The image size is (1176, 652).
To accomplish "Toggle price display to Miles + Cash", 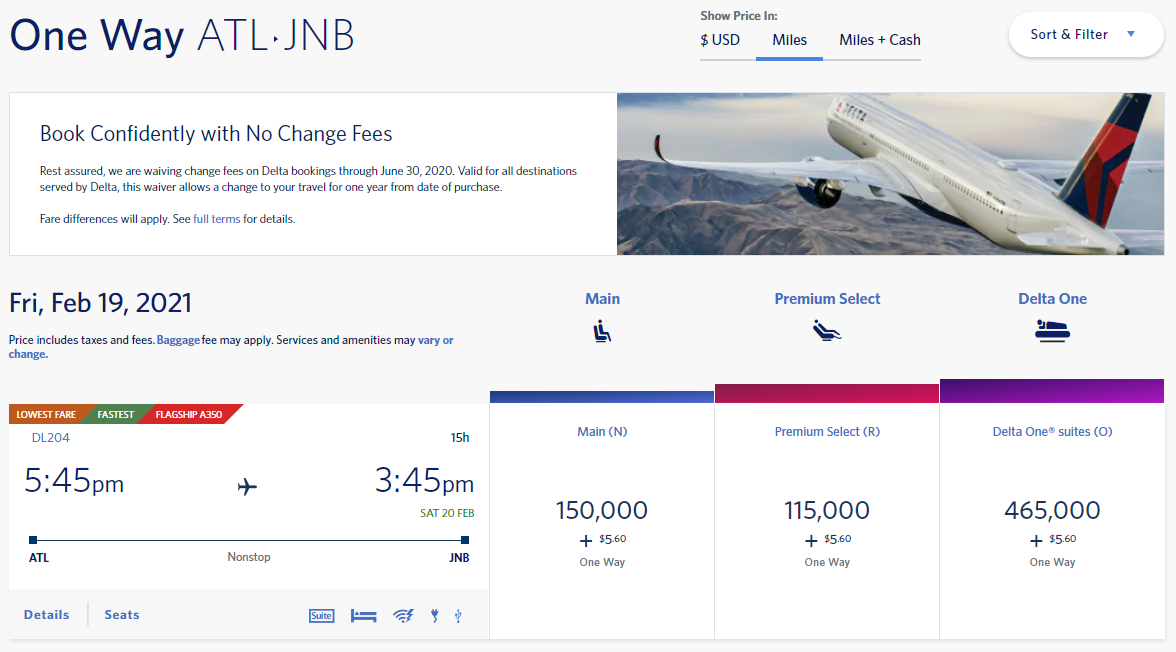I will tap(880, 40).
